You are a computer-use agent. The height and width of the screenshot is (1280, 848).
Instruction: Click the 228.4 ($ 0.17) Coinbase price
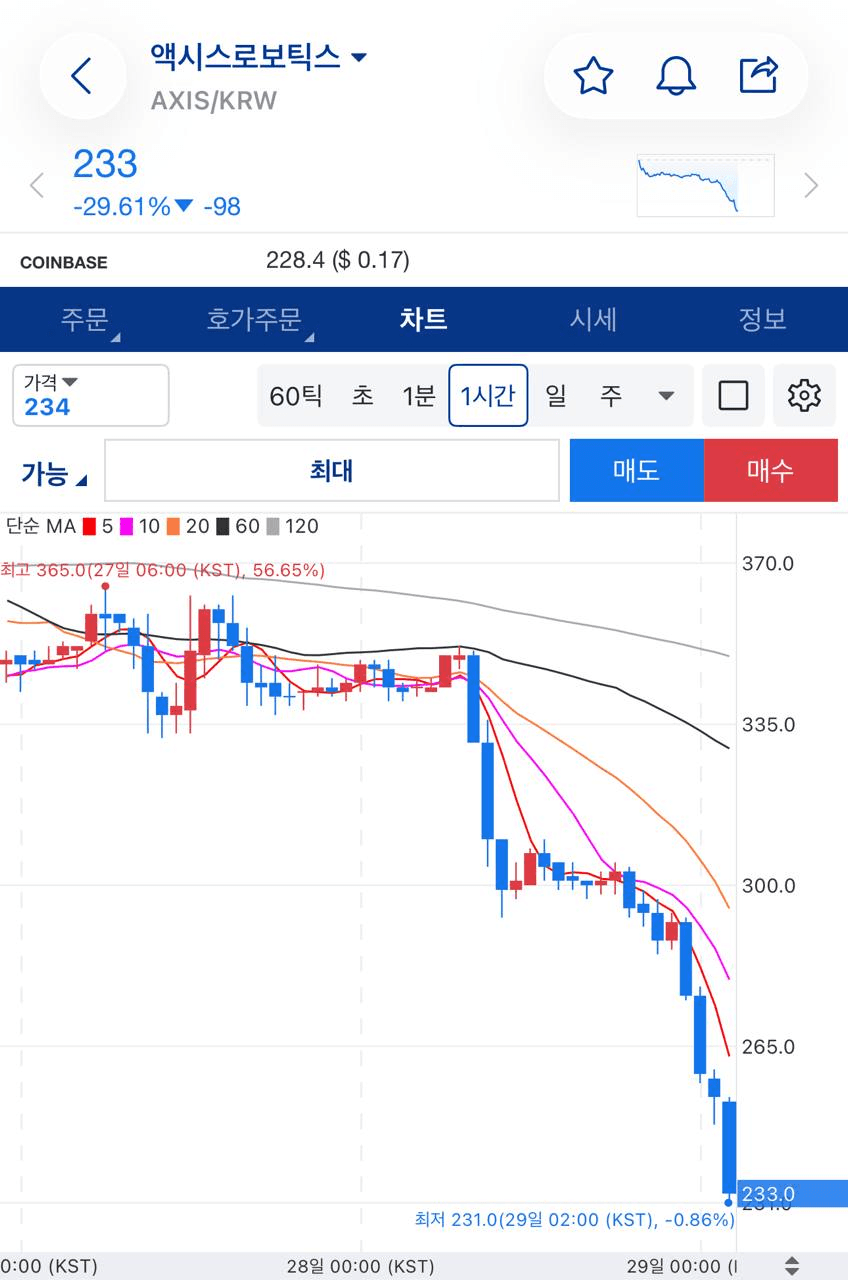(338, 261)
